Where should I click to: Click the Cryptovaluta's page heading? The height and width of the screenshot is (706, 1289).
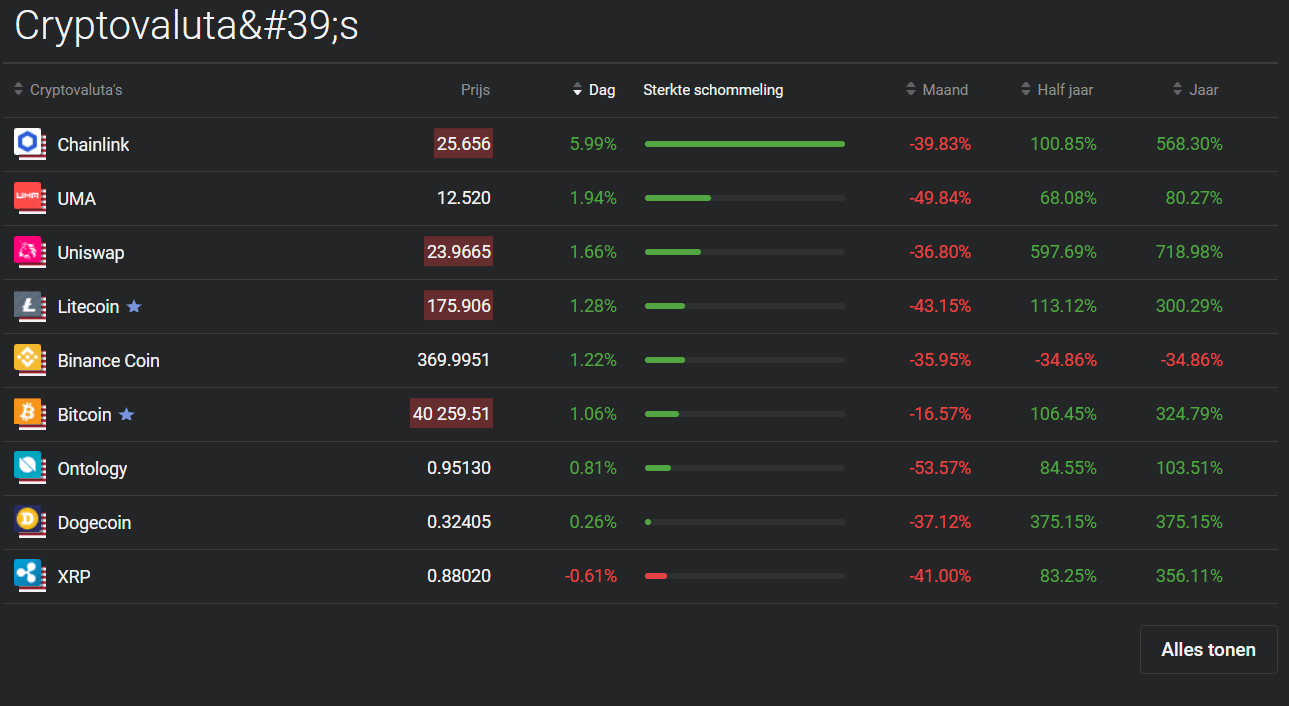tap(186, 26)
